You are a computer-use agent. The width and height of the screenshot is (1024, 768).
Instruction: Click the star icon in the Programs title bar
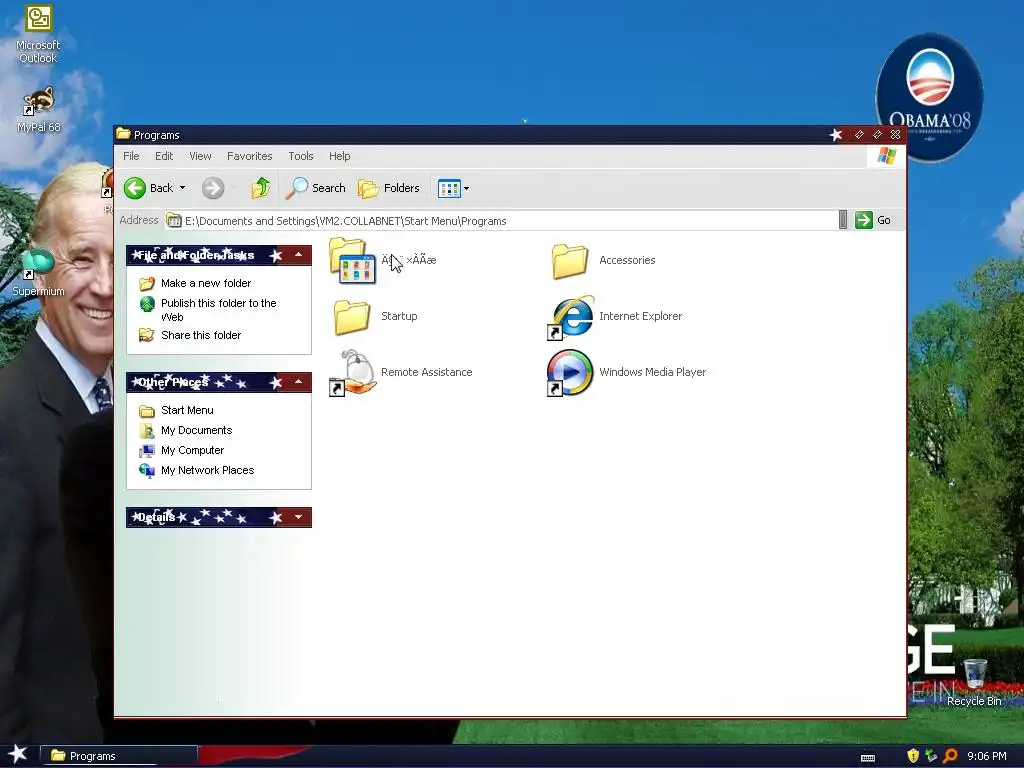836,135
